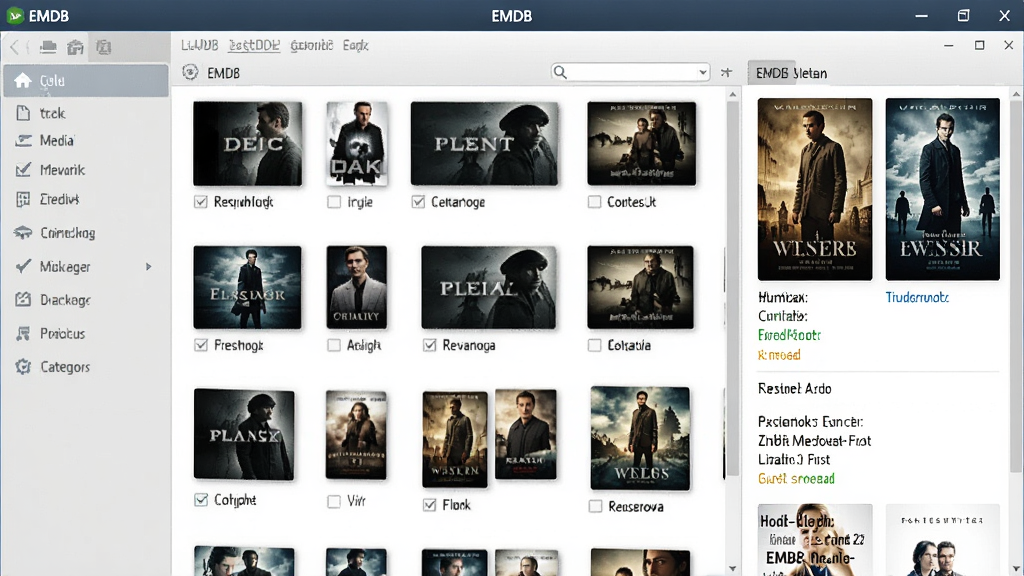Screen dimensions: 1024x576
Task: Check the ContesUt checkbox
Action: (594, 202)
